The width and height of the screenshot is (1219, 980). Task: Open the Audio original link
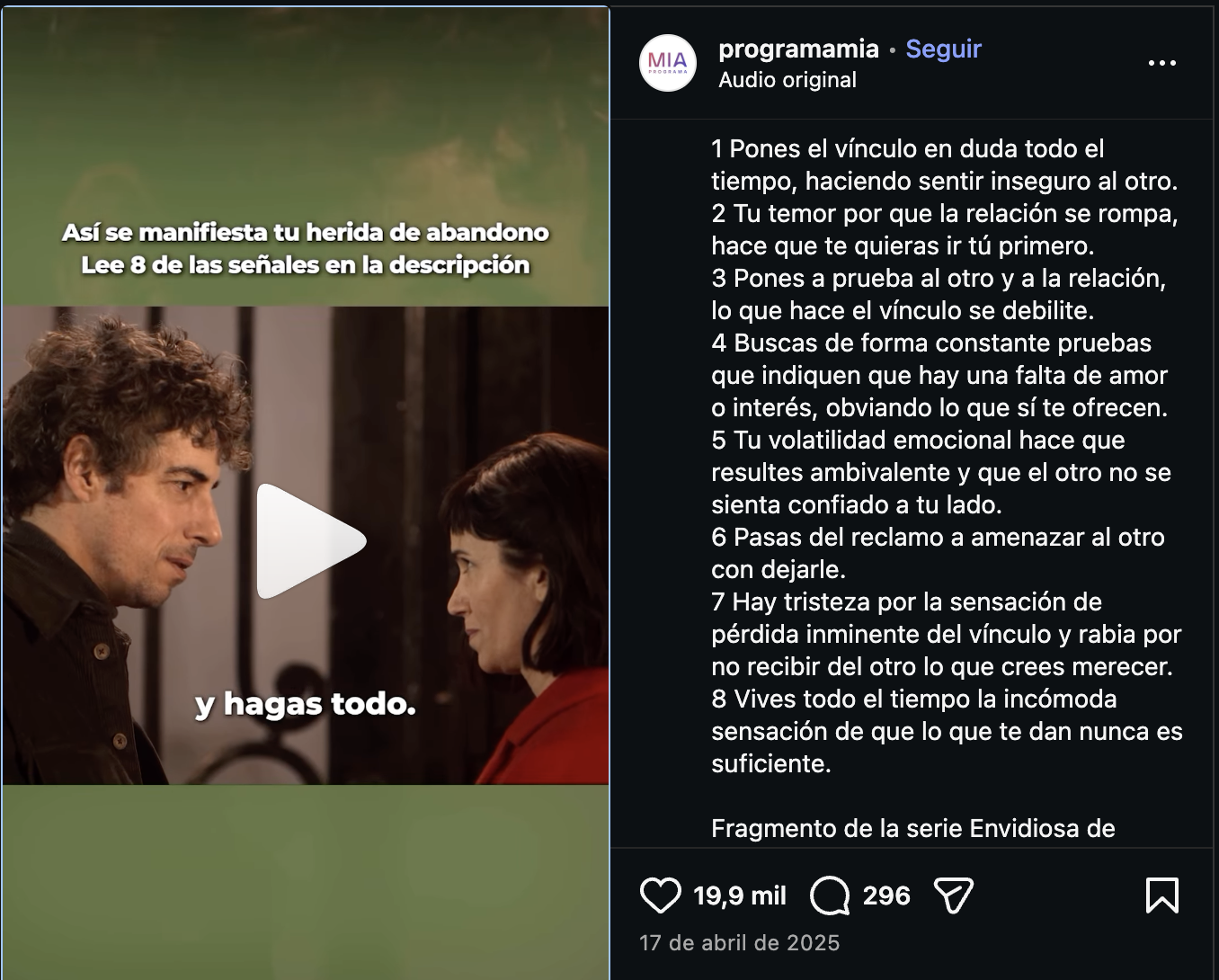pos(787,80)
